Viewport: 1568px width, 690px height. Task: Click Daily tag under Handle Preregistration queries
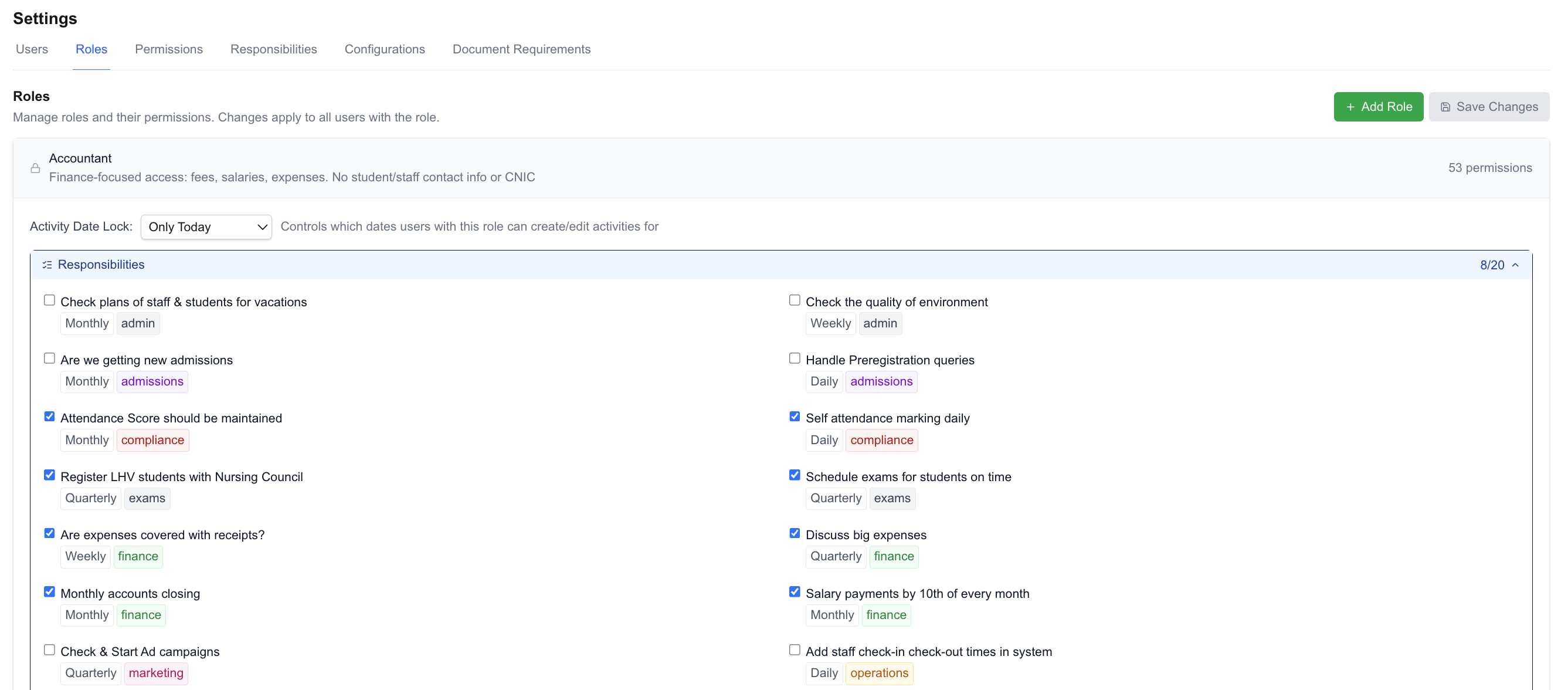pyautogui.click(x=823, y=382)
